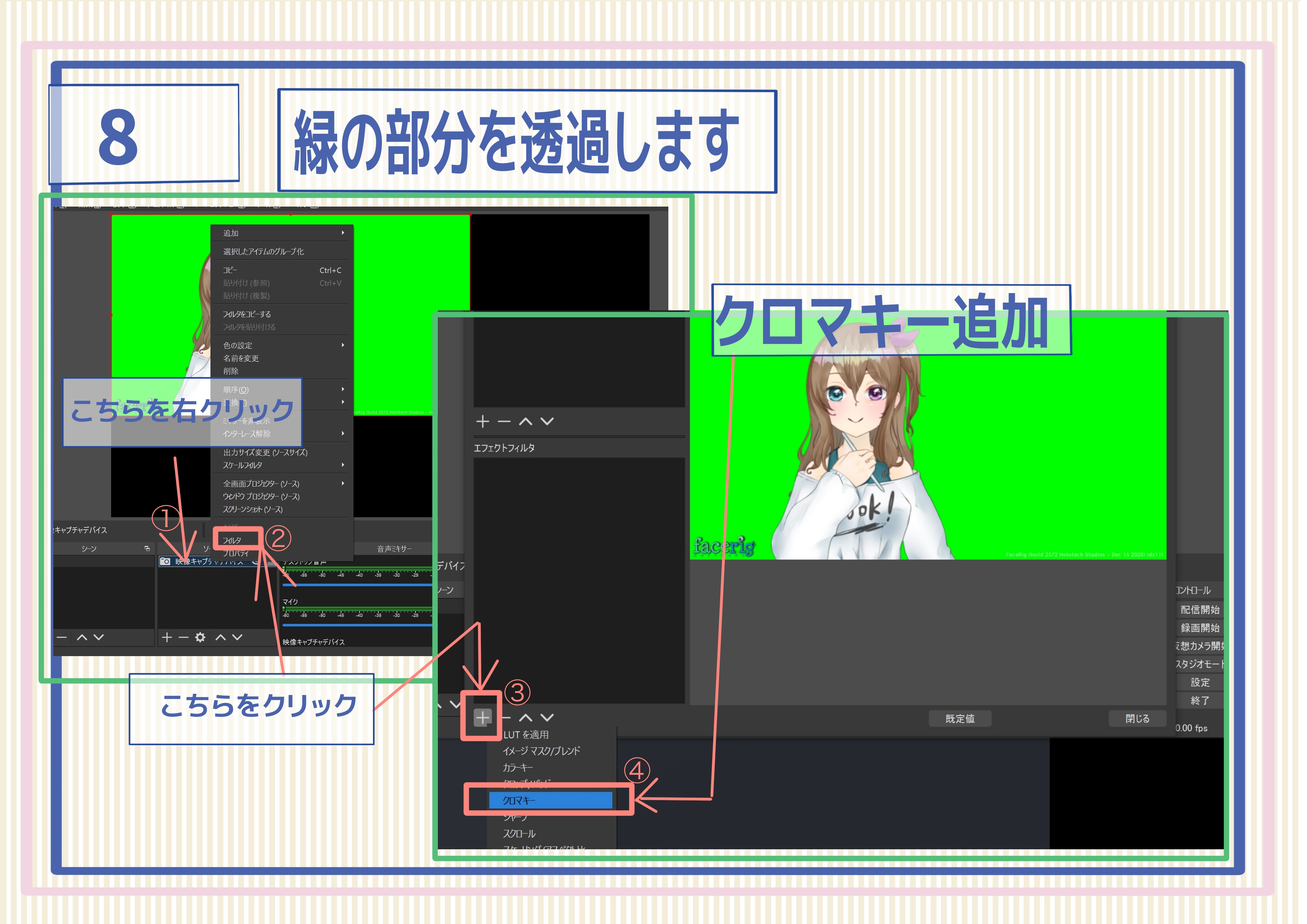Add an effect filter with the highlighted plus icon
Image resolution: width=1307 pixels, height=924 pixels.
click(482, 718)
